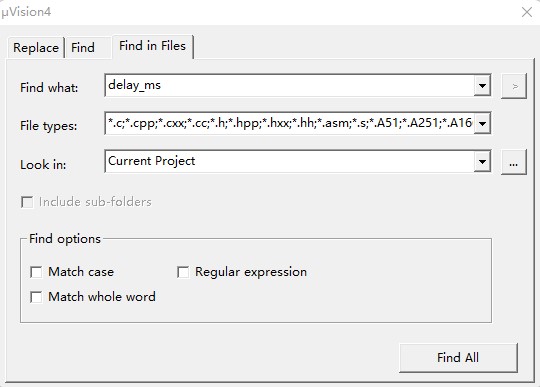Switch to the Find tab
540x387 pixels.
(x=88, y=48)
